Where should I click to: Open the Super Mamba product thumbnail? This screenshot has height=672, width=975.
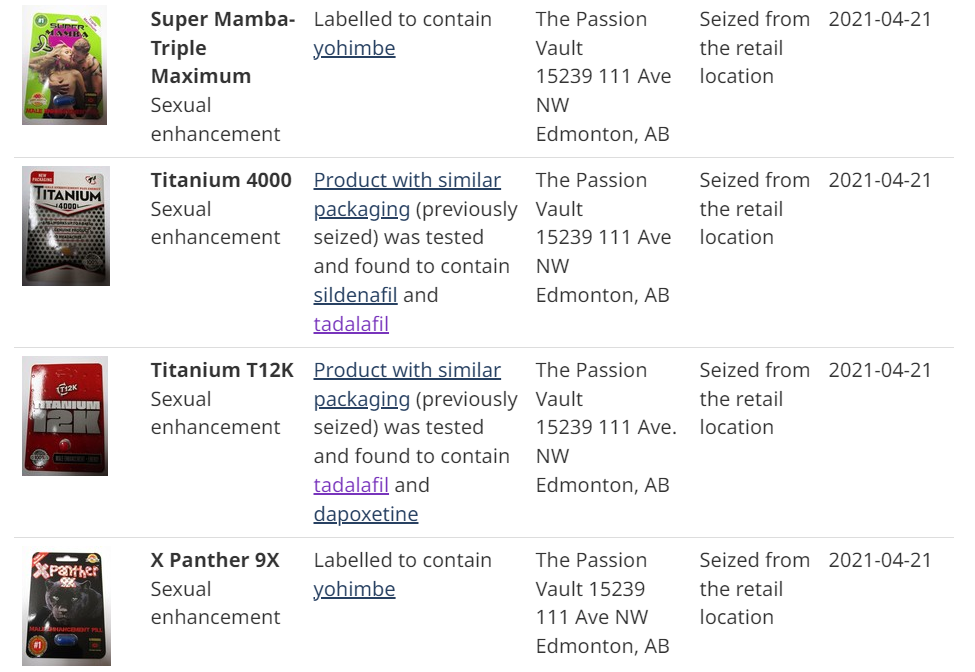pos(64,65)
